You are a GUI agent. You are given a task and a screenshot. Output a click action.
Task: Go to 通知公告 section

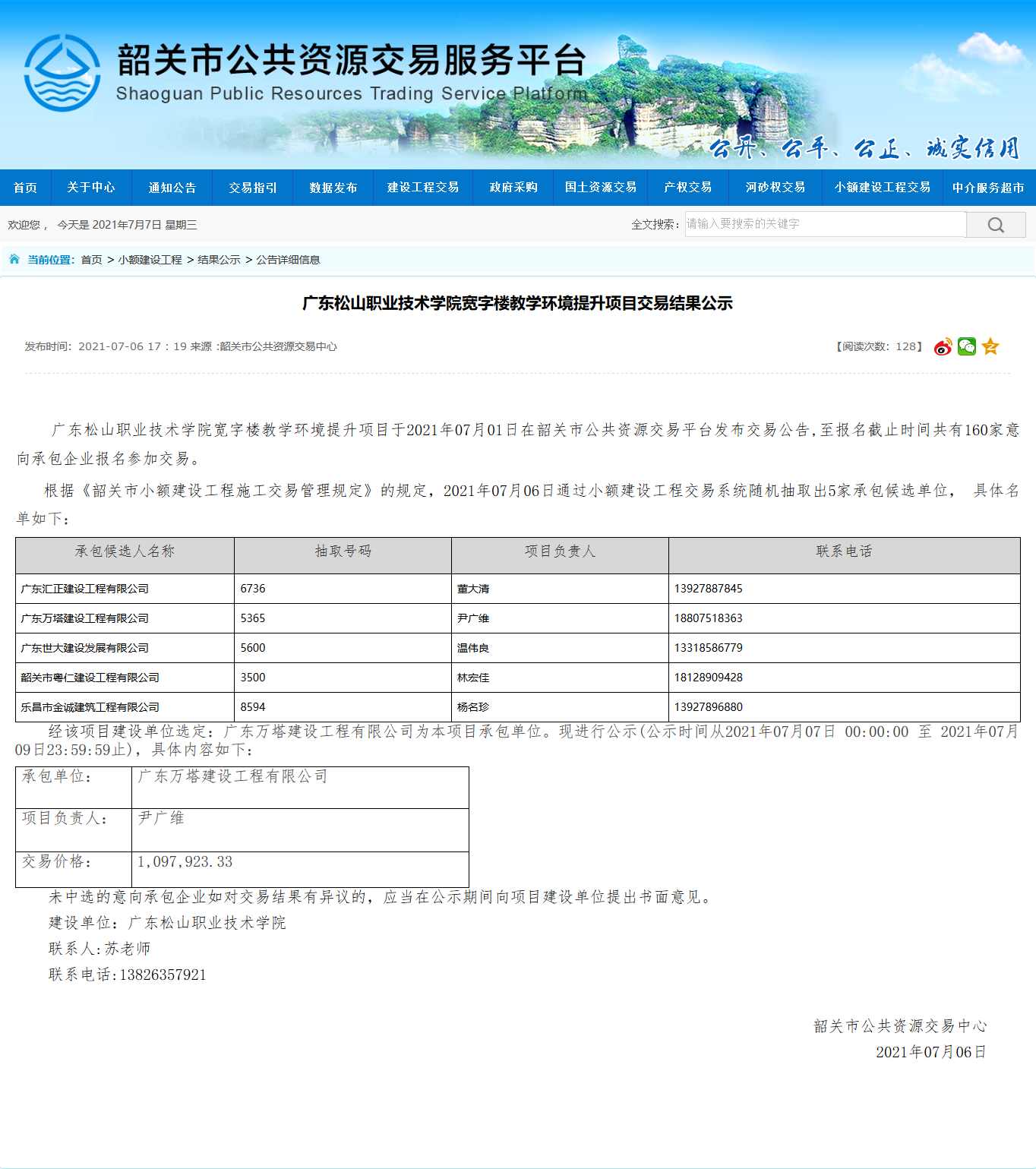[x=172, y=188]
